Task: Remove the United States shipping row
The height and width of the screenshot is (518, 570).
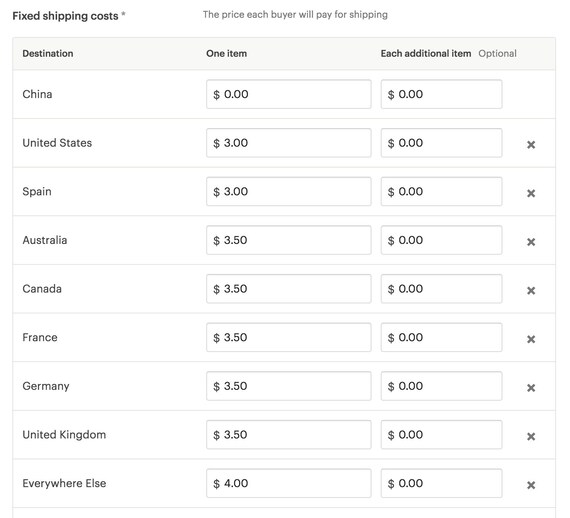Action: (531, 145)
